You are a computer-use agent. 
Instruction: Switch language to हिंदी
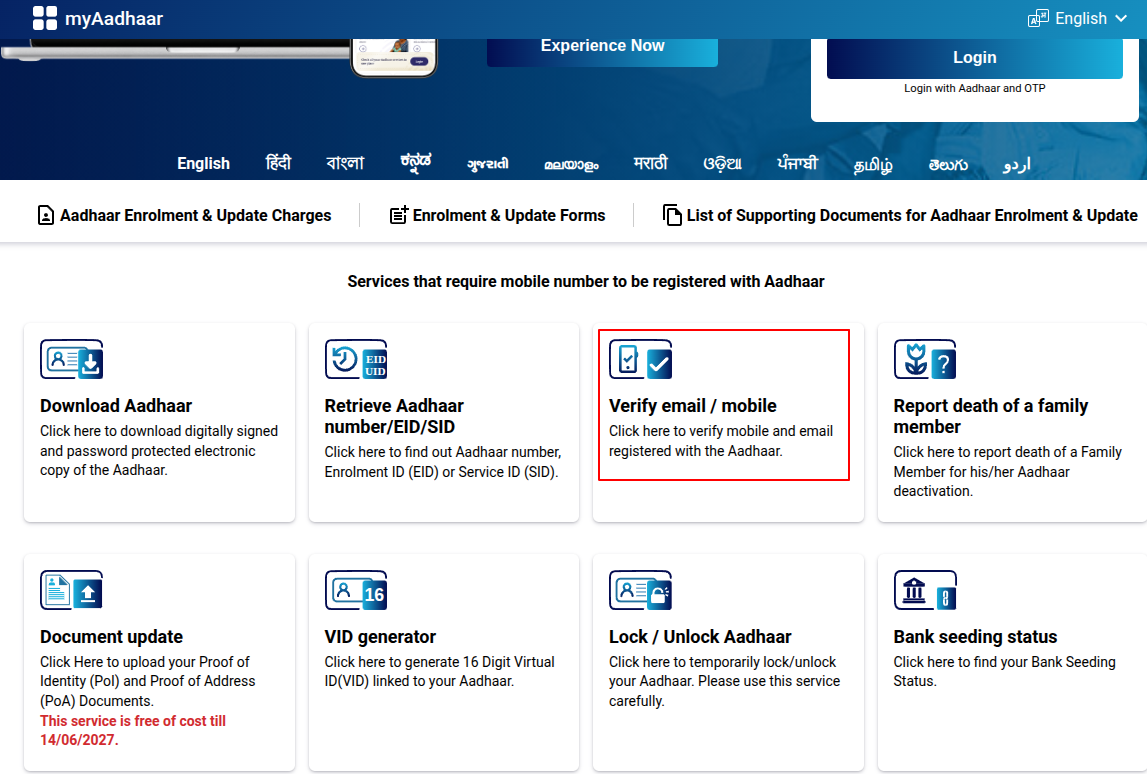click(278, 162)
